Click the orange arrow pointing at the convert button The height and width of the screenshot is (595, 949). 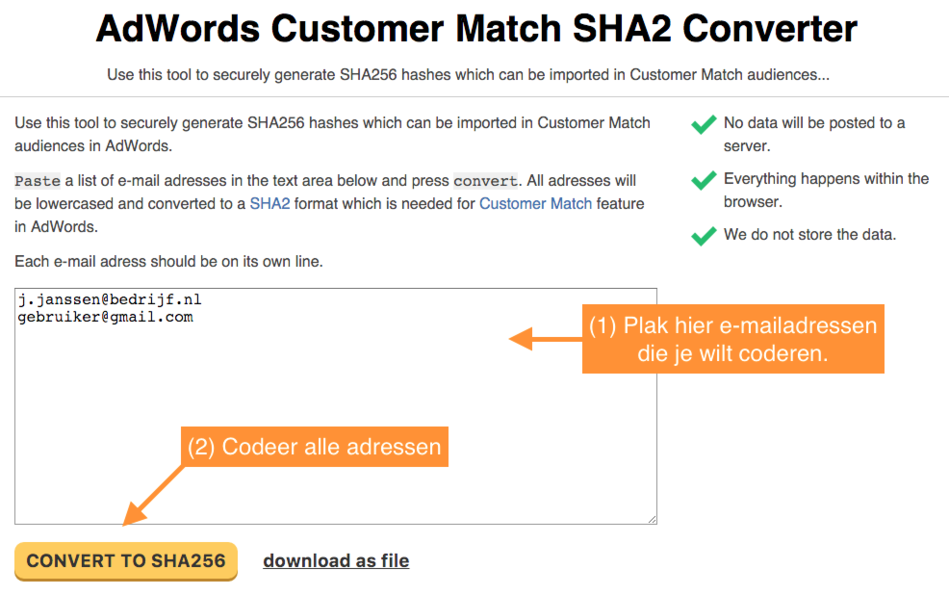(x=155, y=493)
